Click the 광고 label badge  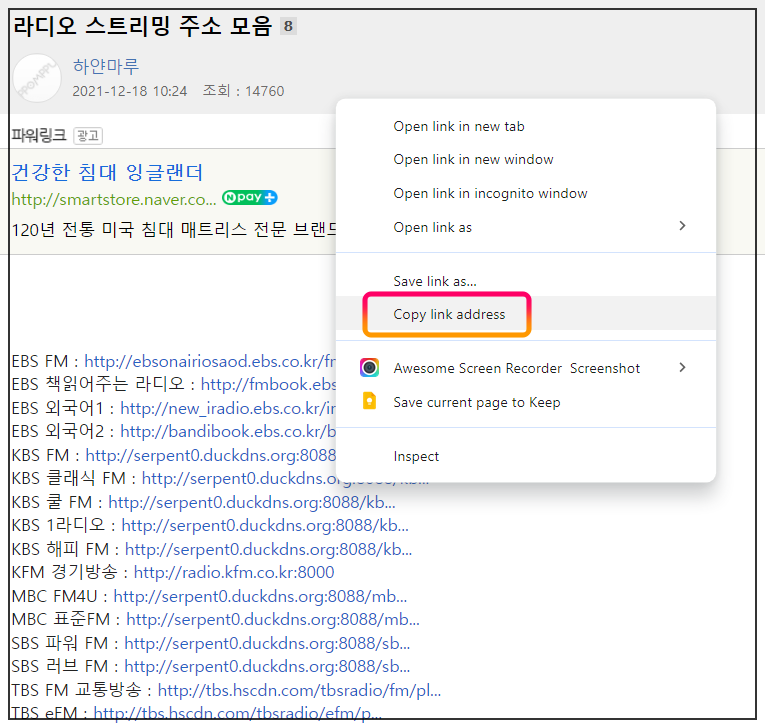coord(88,135)
